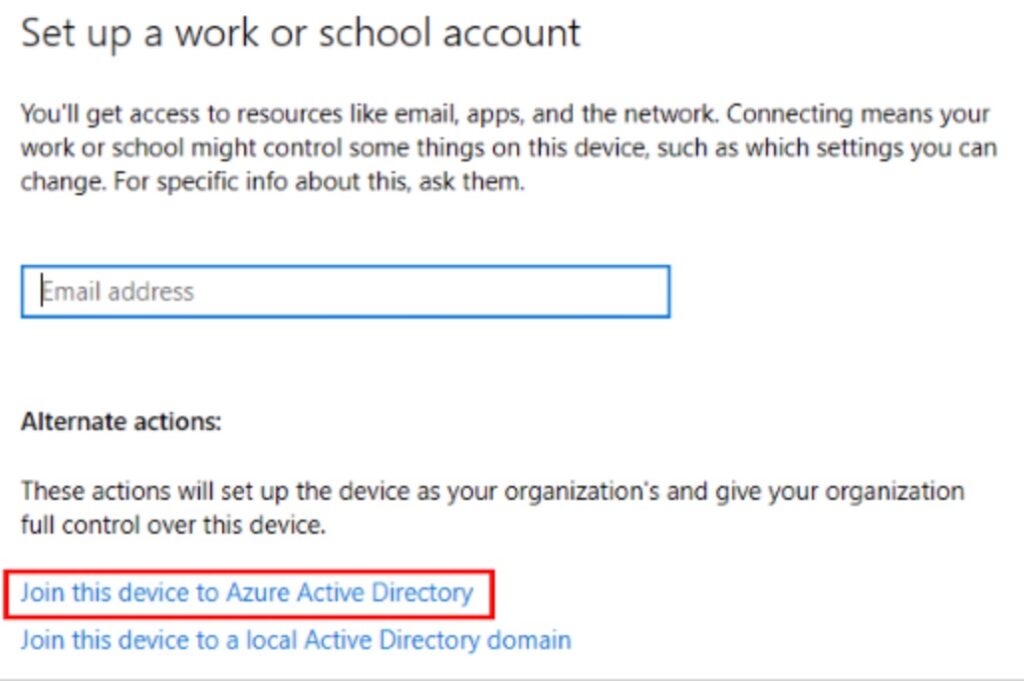This screenshot has height=681, width=1024.
Task: Click the 'Set up a work or school account' heading
Action: coord(301,33)
